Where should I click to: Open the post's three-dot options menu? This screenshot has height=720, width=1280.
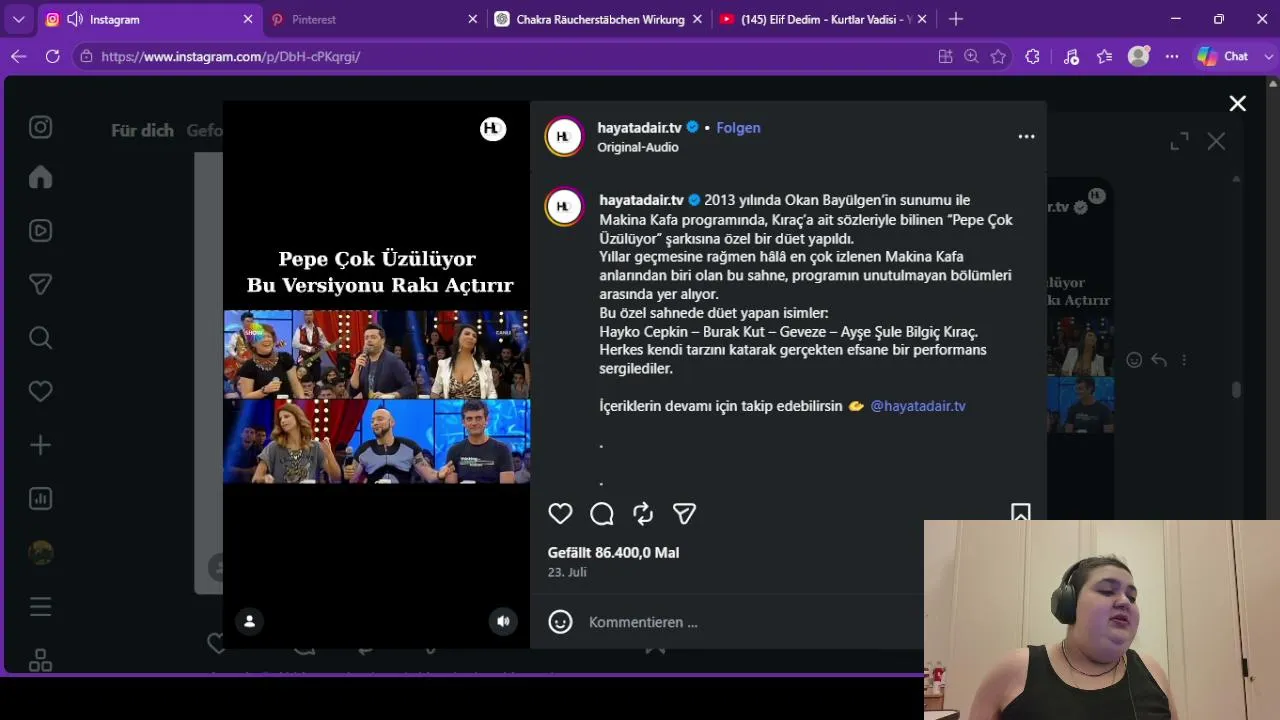point(1026,137)
